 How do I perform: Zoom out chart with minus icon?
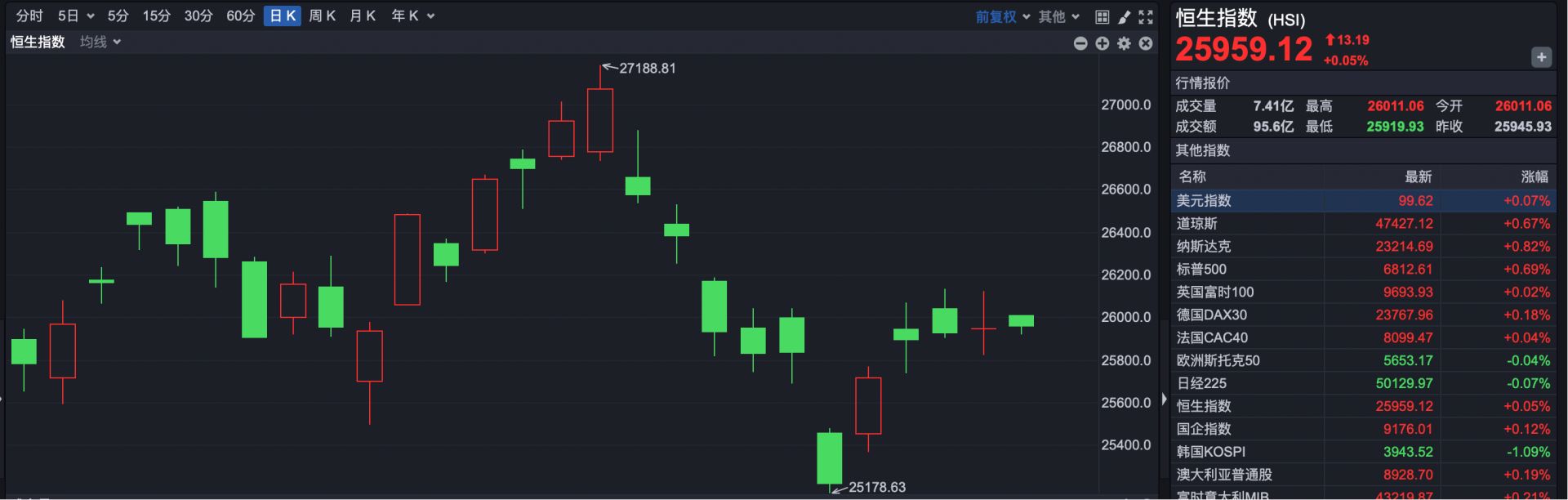1080,43
